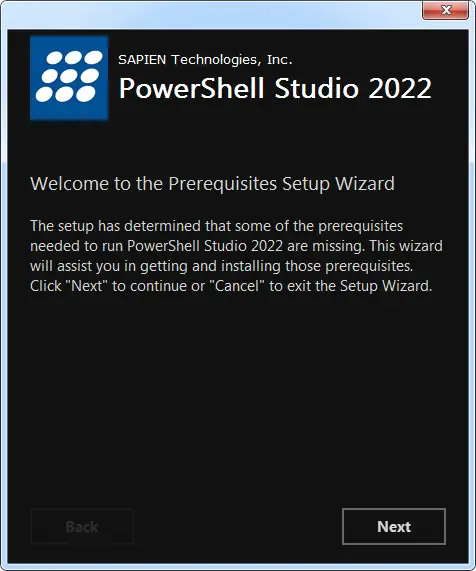Click the word "Technologies" in the header
The height and width of the screenshot is (571, 476).
[216, 60]
